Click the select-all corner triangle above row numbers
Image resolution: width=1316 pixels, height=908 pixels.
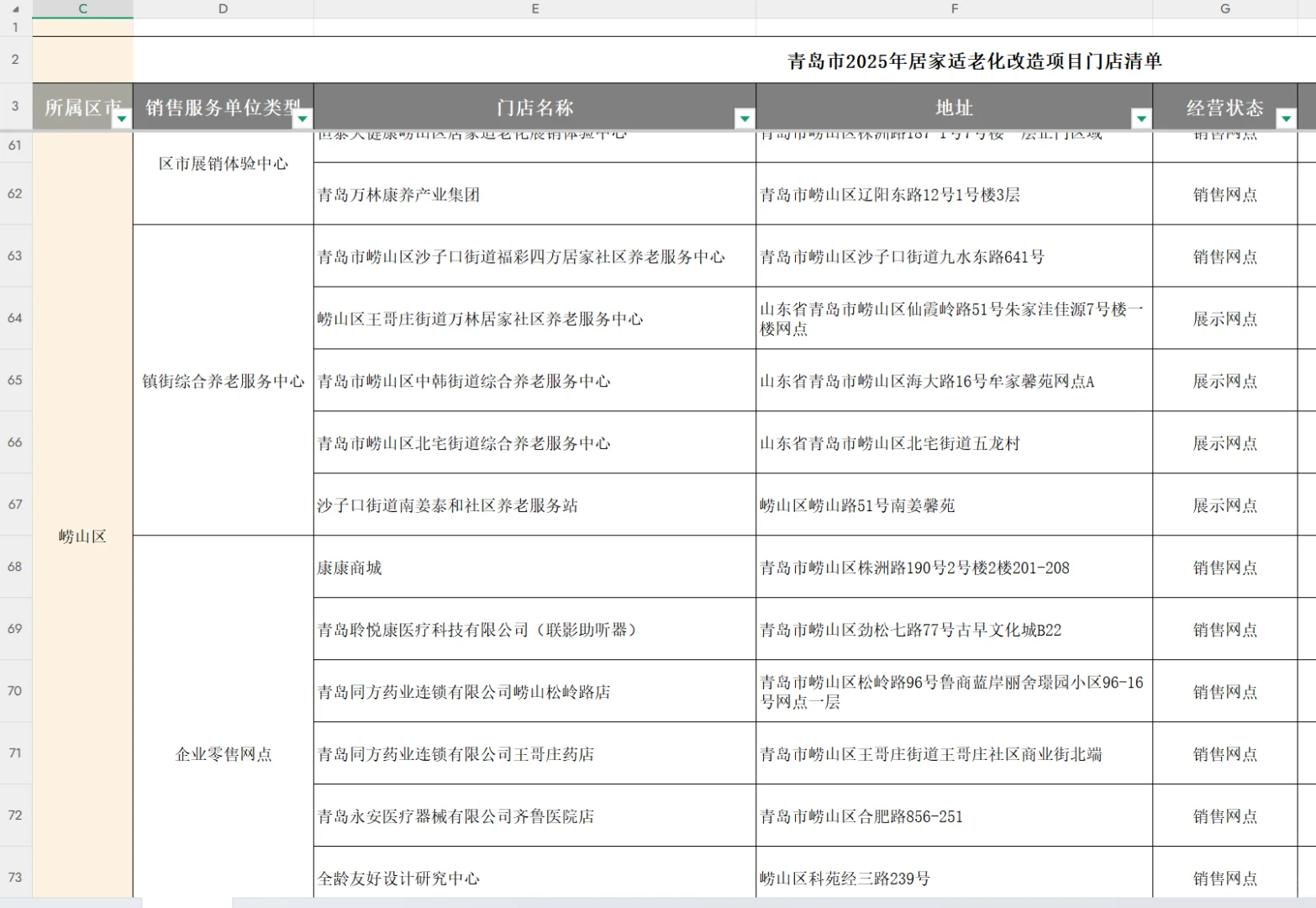click(15, 8)
